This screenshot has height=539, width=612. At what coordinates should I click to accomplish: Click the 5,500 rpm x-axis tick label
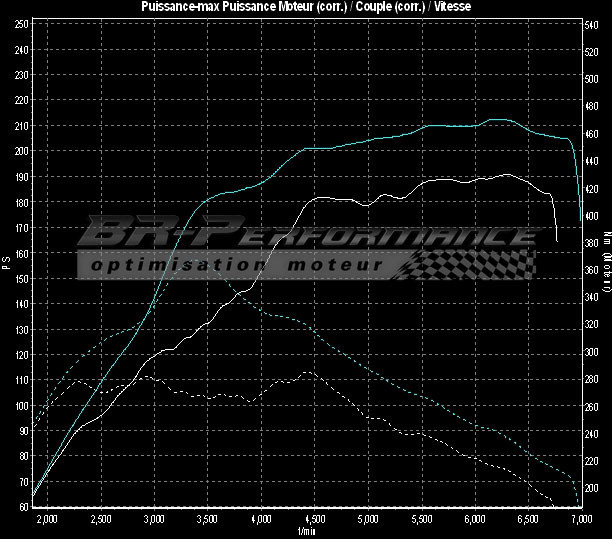(422, 521)
